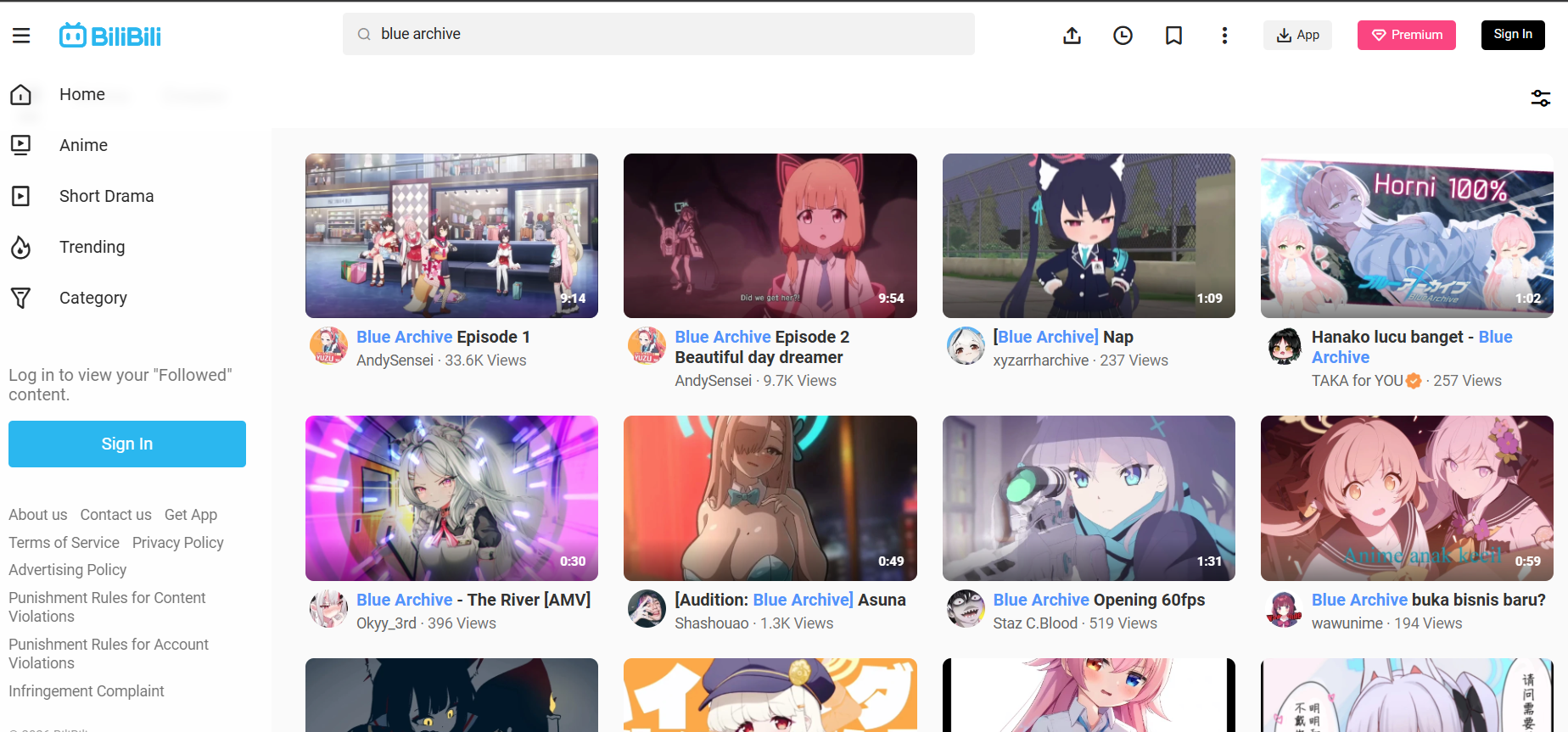Viewport: 1568px width, 732px height.
Task: Play the Episode 2 Beautiful day dreamer thumbnail
Action: (770, 236)
